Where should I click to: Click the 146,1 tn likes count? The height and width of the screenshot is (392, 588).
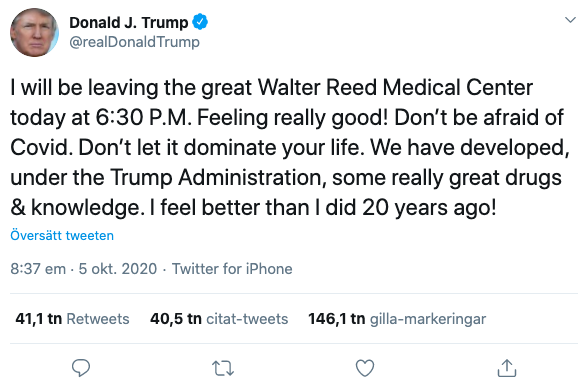pos(336,319)
